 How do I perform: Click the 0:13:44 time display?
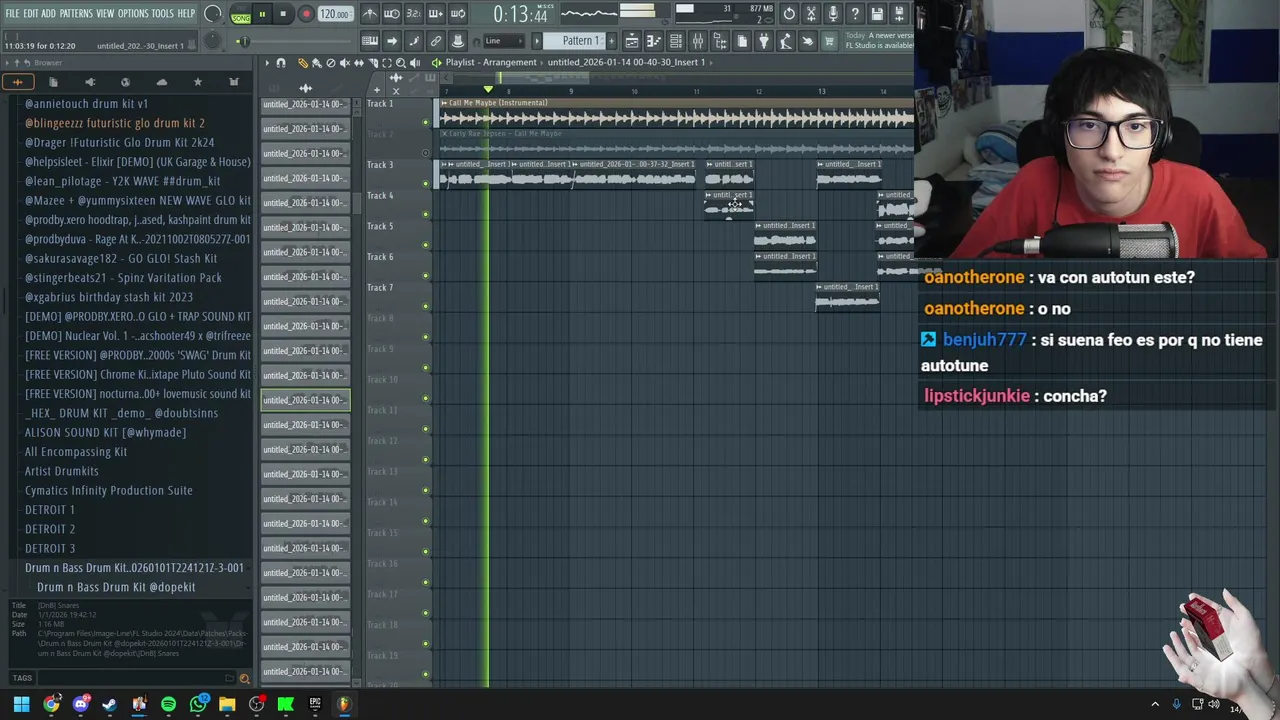(522, 15)
